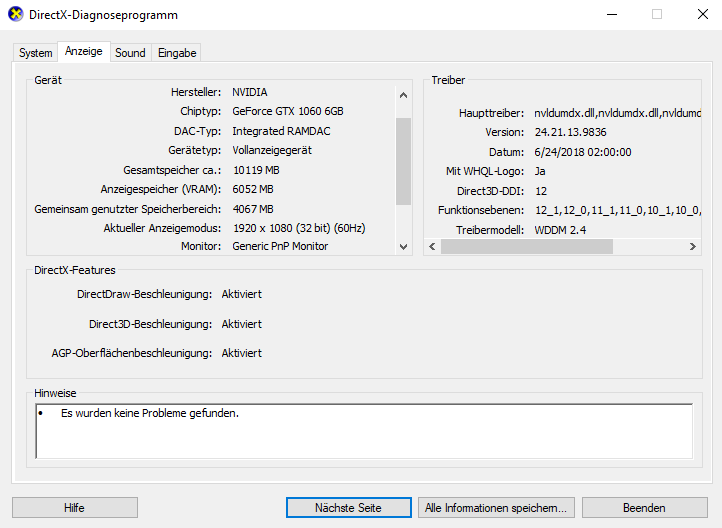The image size is (722, 528).
Task: Click the "DirectDraw-Beschleunigung:" label
Action: click(x=145, y=294)
